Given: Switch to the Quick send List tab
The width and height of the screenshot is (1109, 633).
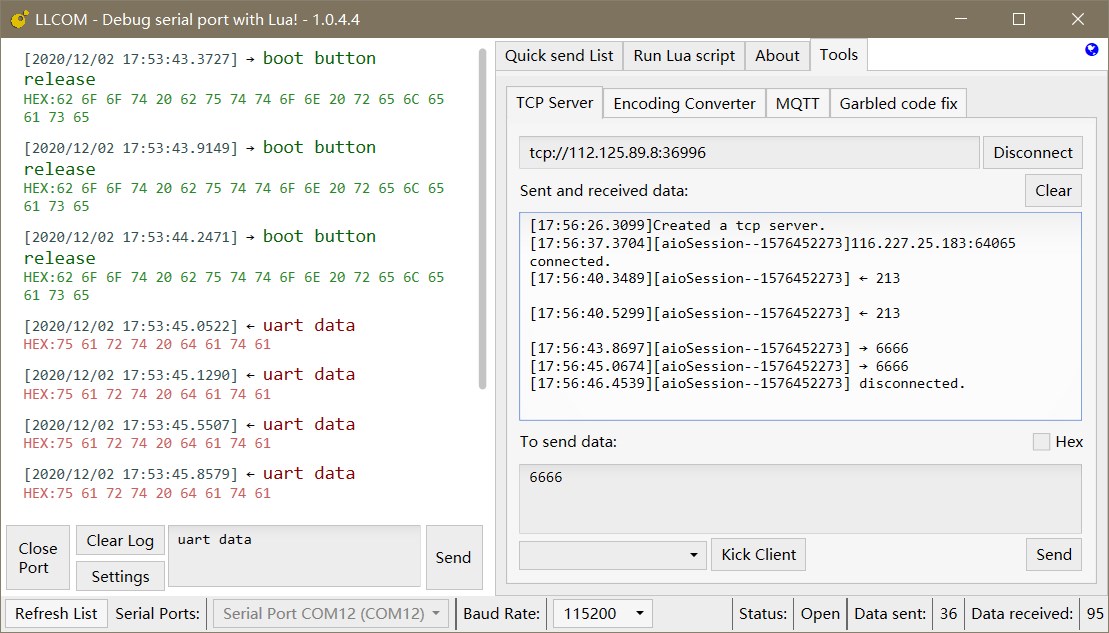Looking at the screenshot, I should pos(559,56).
